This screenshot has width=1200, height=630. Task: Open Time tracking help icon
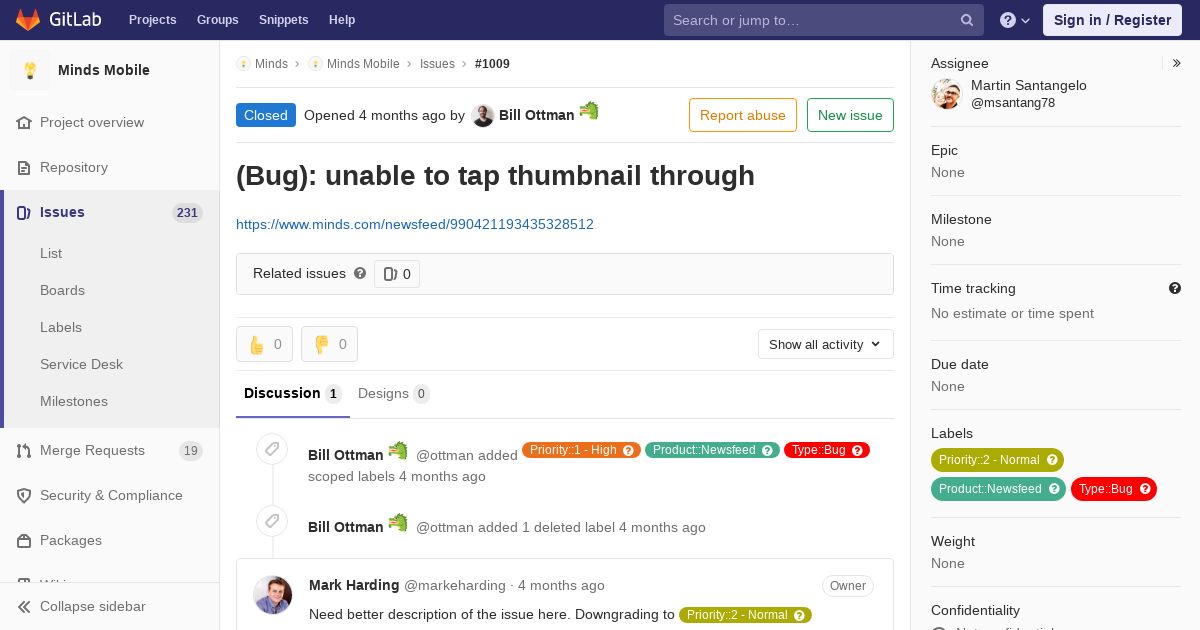[x=1175, y=288]
